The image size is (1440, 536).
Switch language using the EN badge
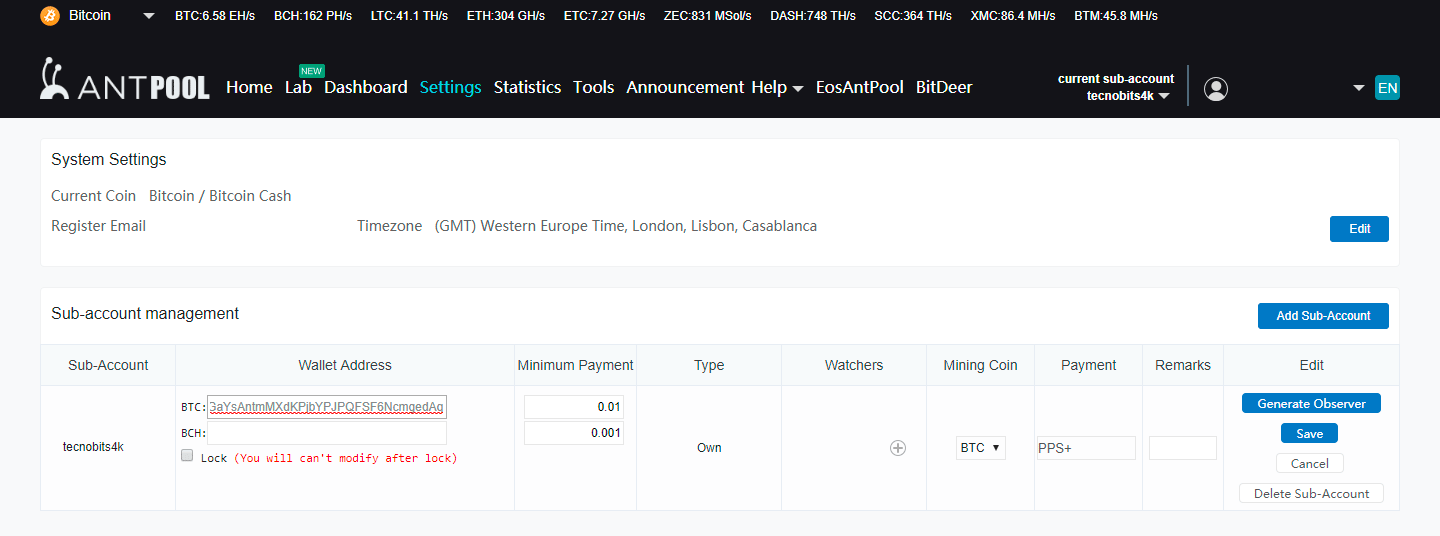pos(1387,88)
